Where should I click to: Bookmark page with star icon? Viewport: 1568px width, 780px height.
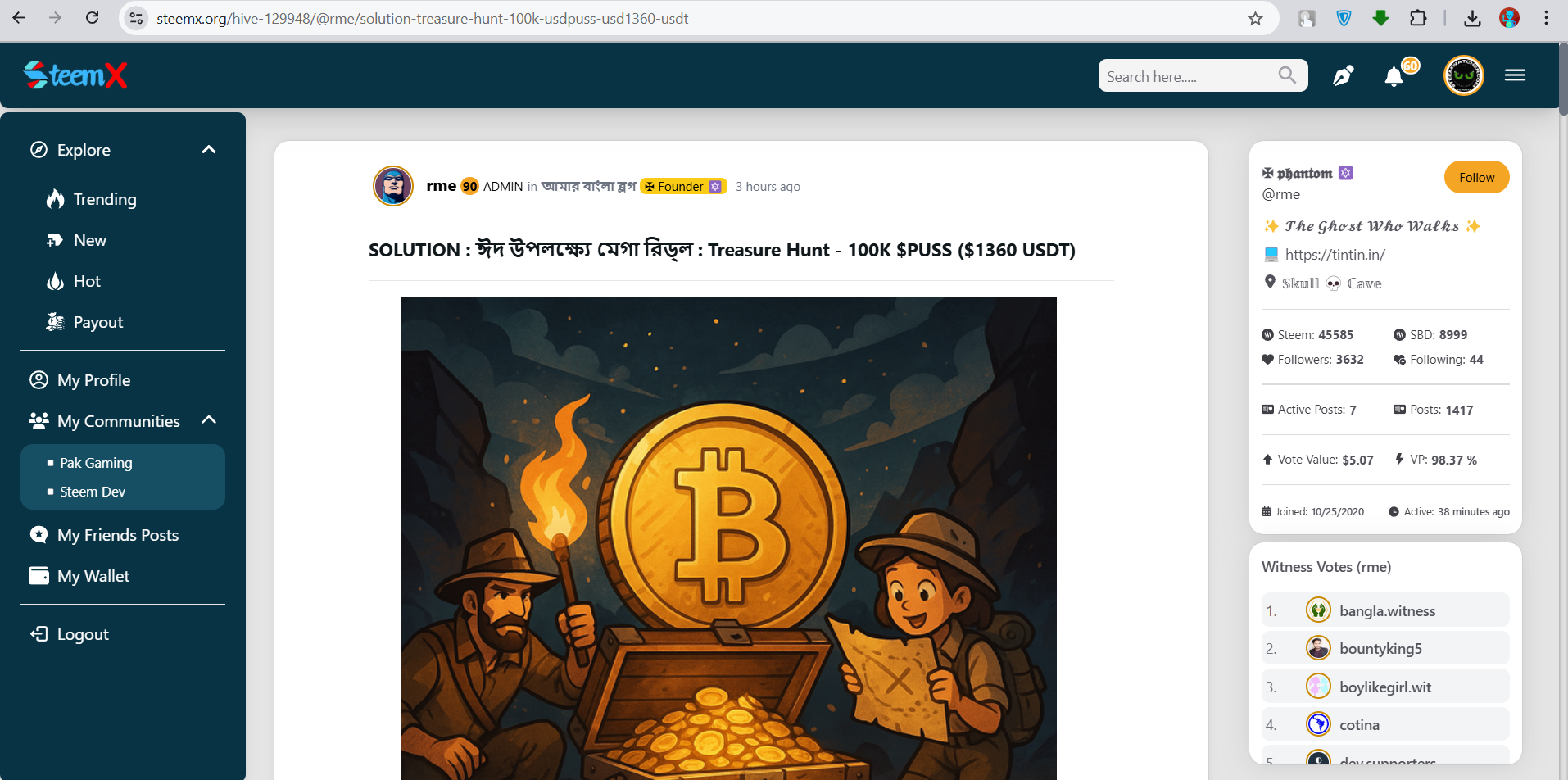1255,18
